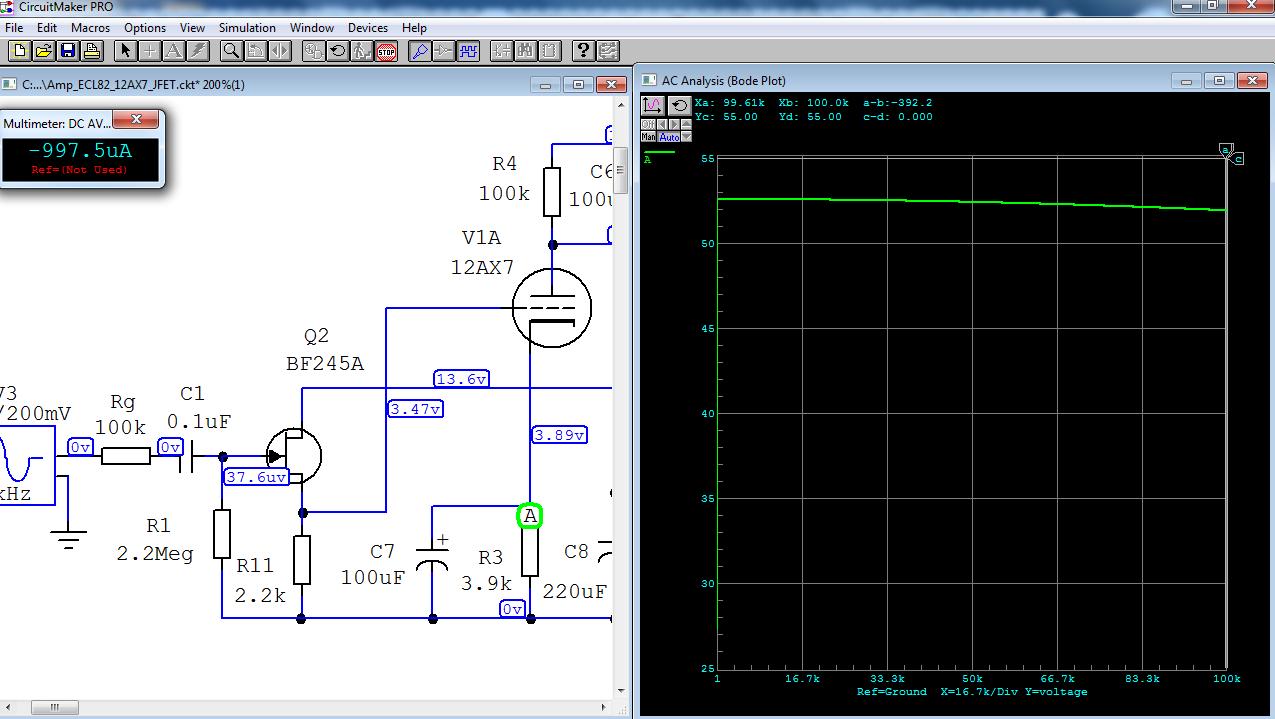Image resolution: width=1275 pixels, height=719 pixels.
Task: Toggle the Waveforms display icon
Action: (x=468, y=50)
